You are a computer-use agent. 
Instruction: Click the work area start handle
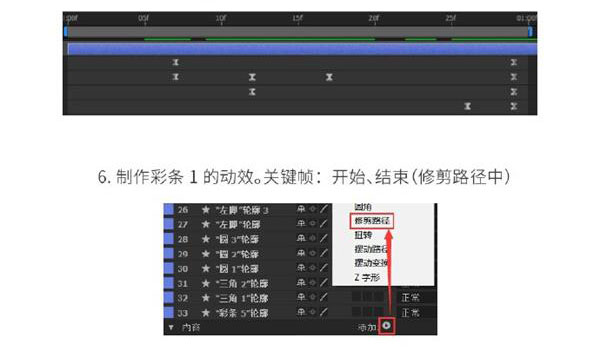tap(66, 31)
